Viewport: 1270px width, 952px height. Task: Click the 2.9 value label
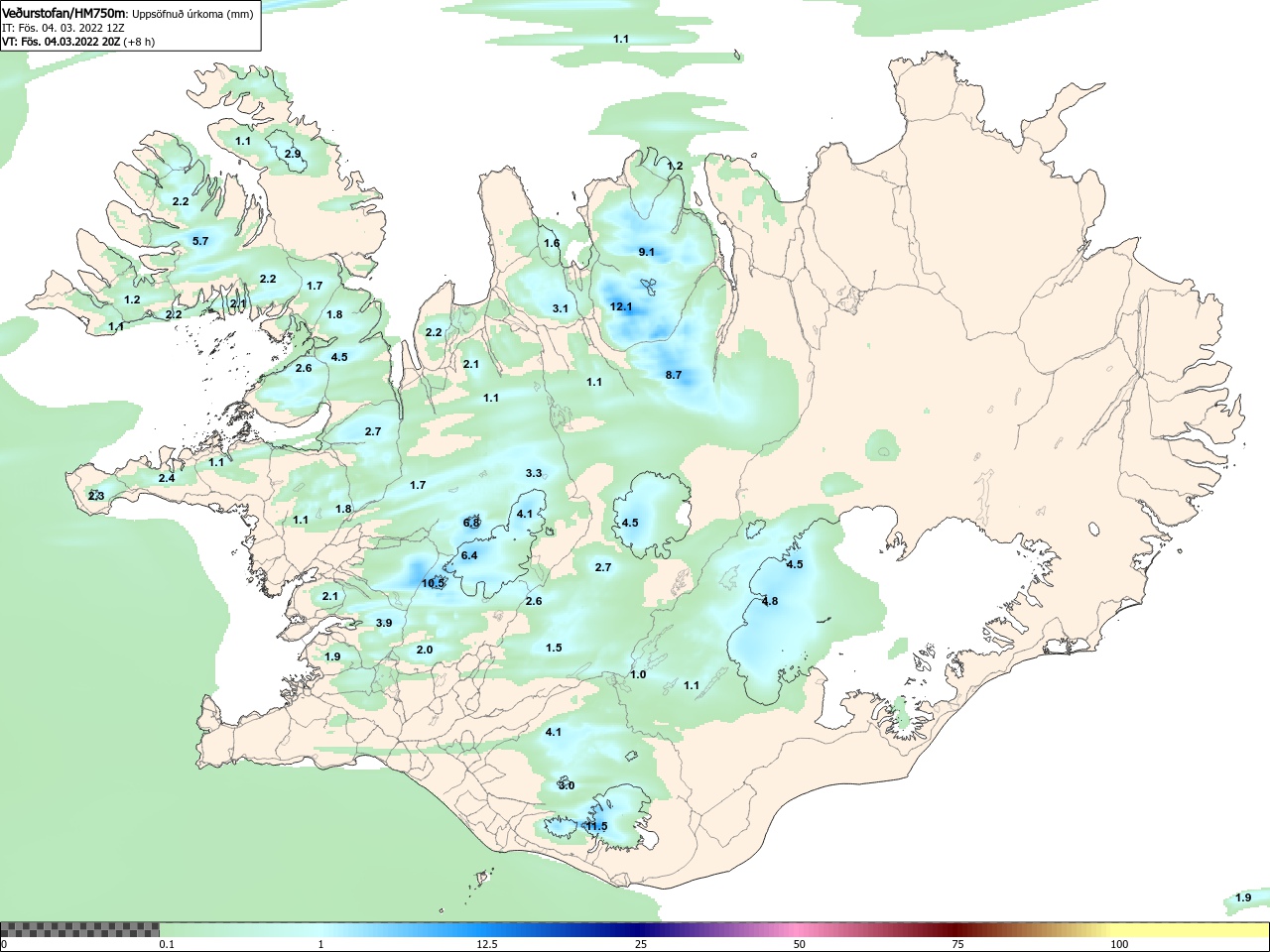click(293, 154)
